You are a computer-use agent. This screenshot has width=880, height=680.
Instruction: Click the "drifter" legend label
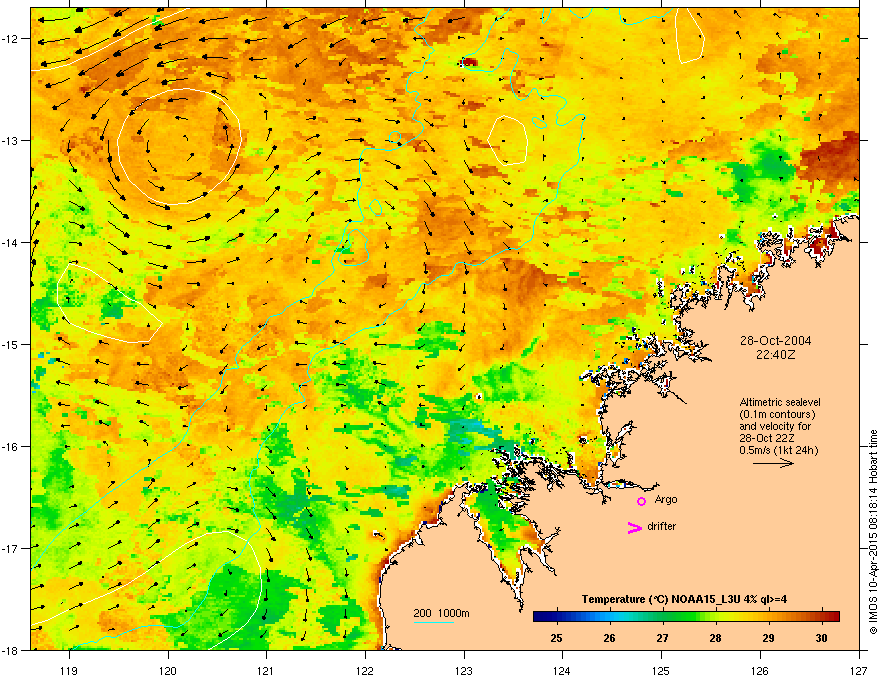pos(662,526)
